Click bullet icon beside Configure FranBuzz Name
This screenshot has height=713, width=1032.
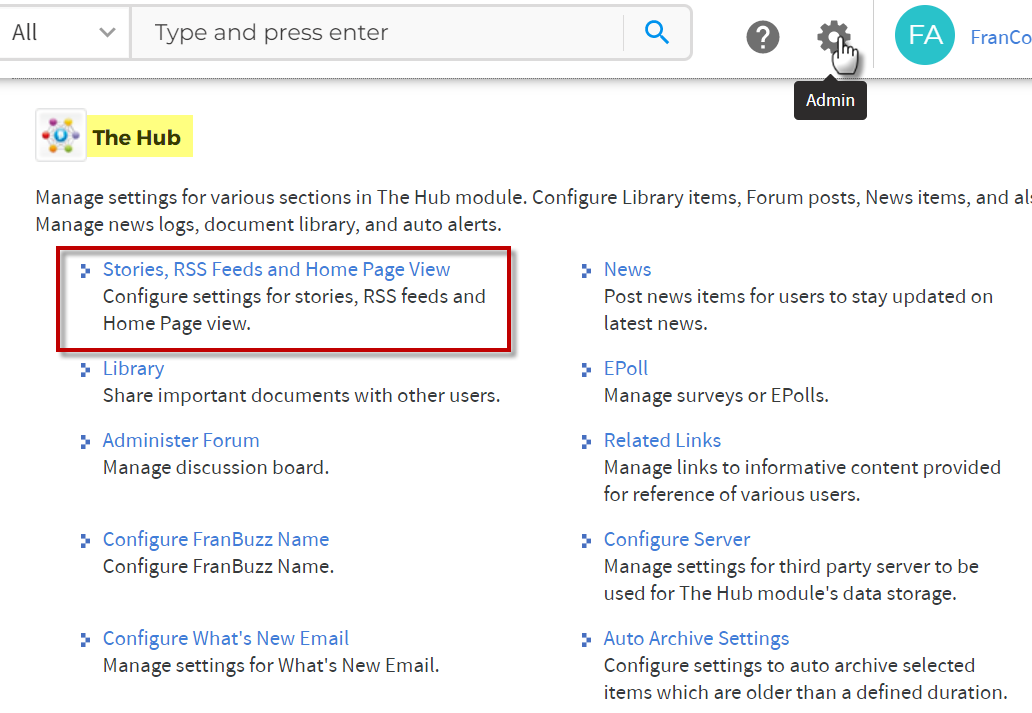click(x=85, y=541)
